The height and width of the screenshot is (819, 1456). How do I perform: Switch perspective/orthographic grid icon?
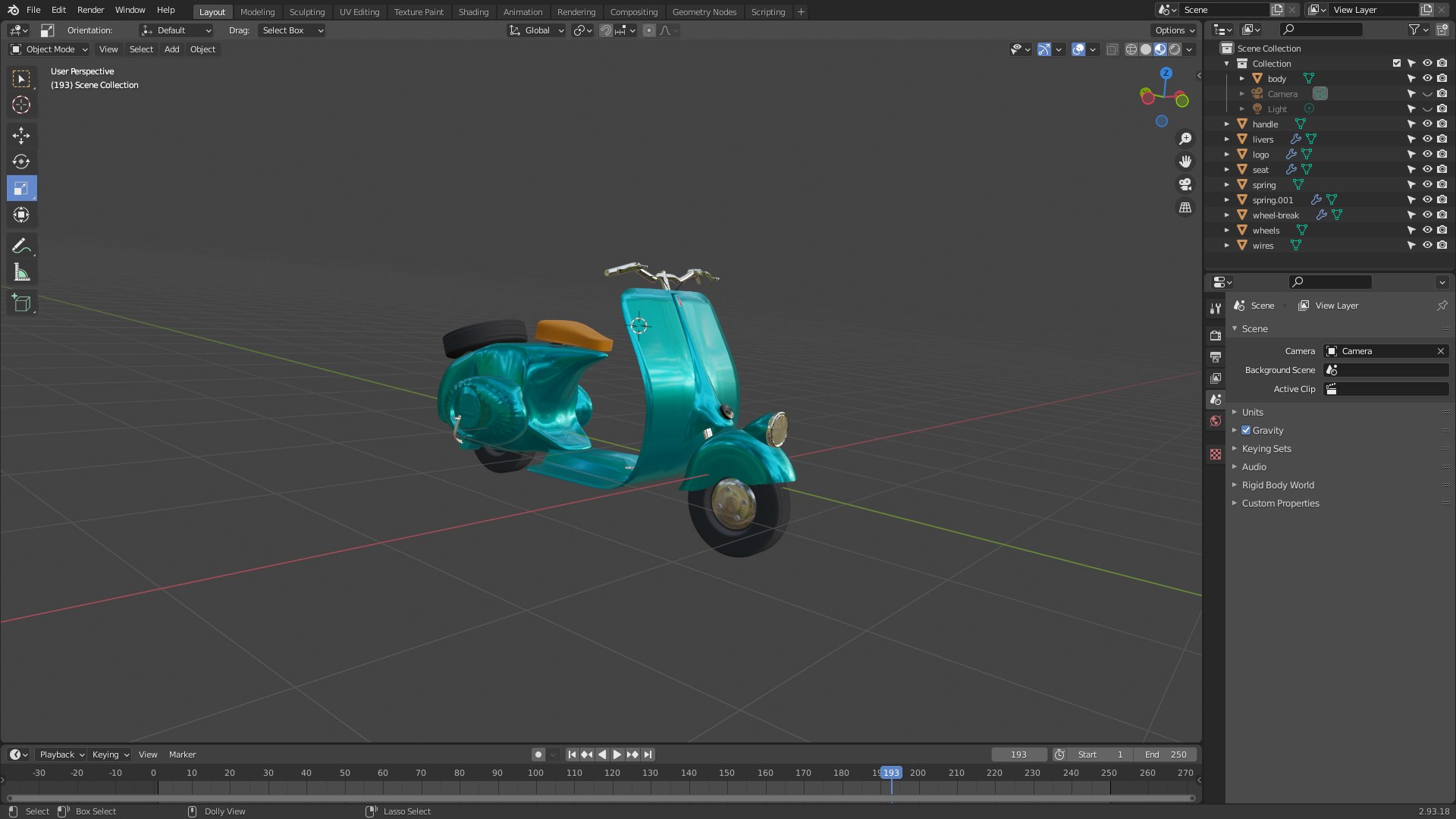[x=1185, y=207]
